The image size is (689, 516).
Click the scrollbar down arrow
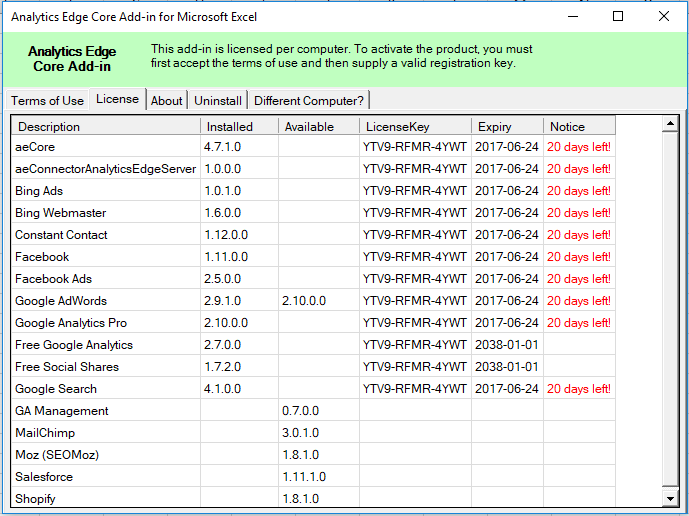670,498
